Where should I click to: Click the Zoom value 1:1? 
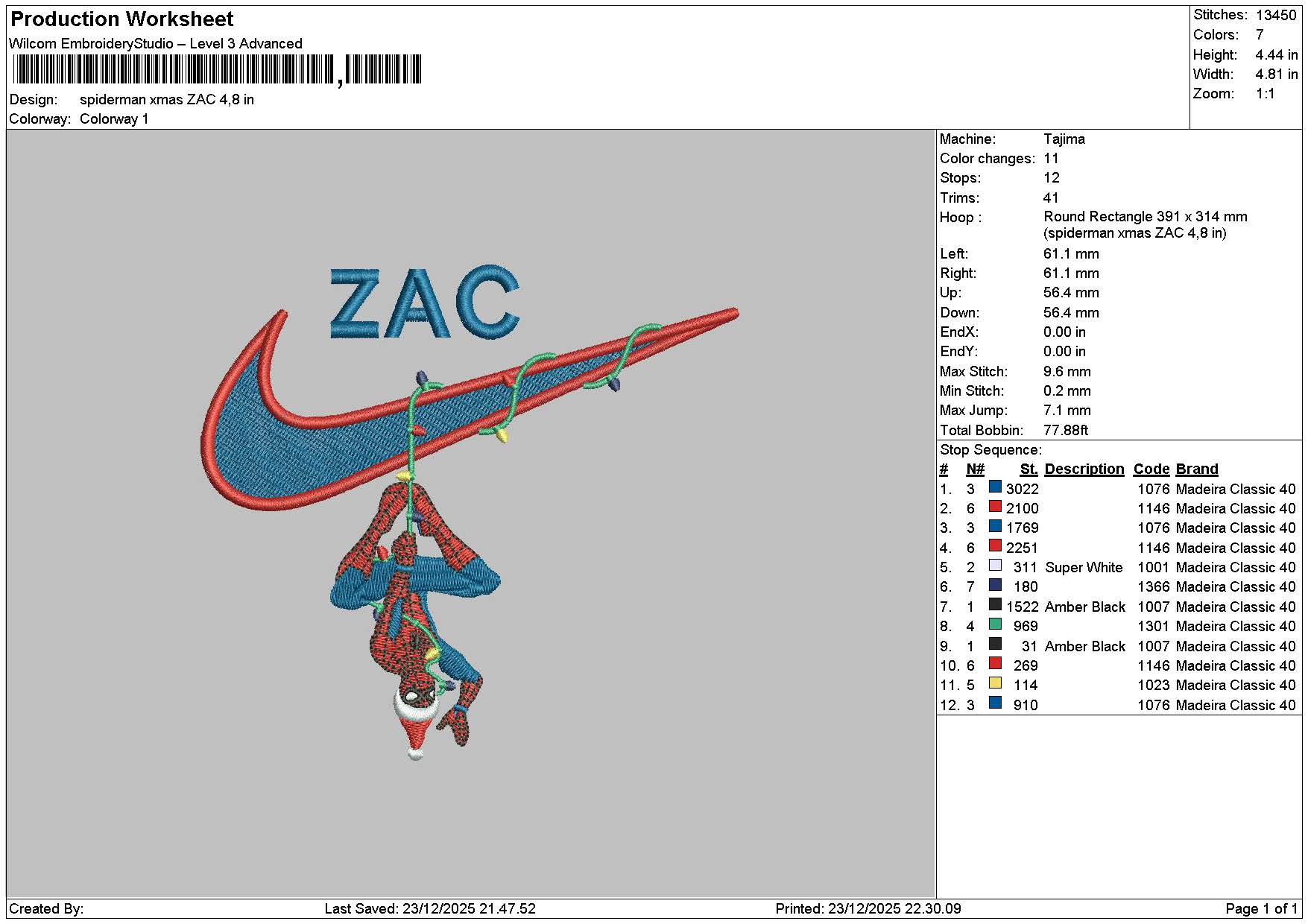pyautogui.click(x=1266, y=94)
